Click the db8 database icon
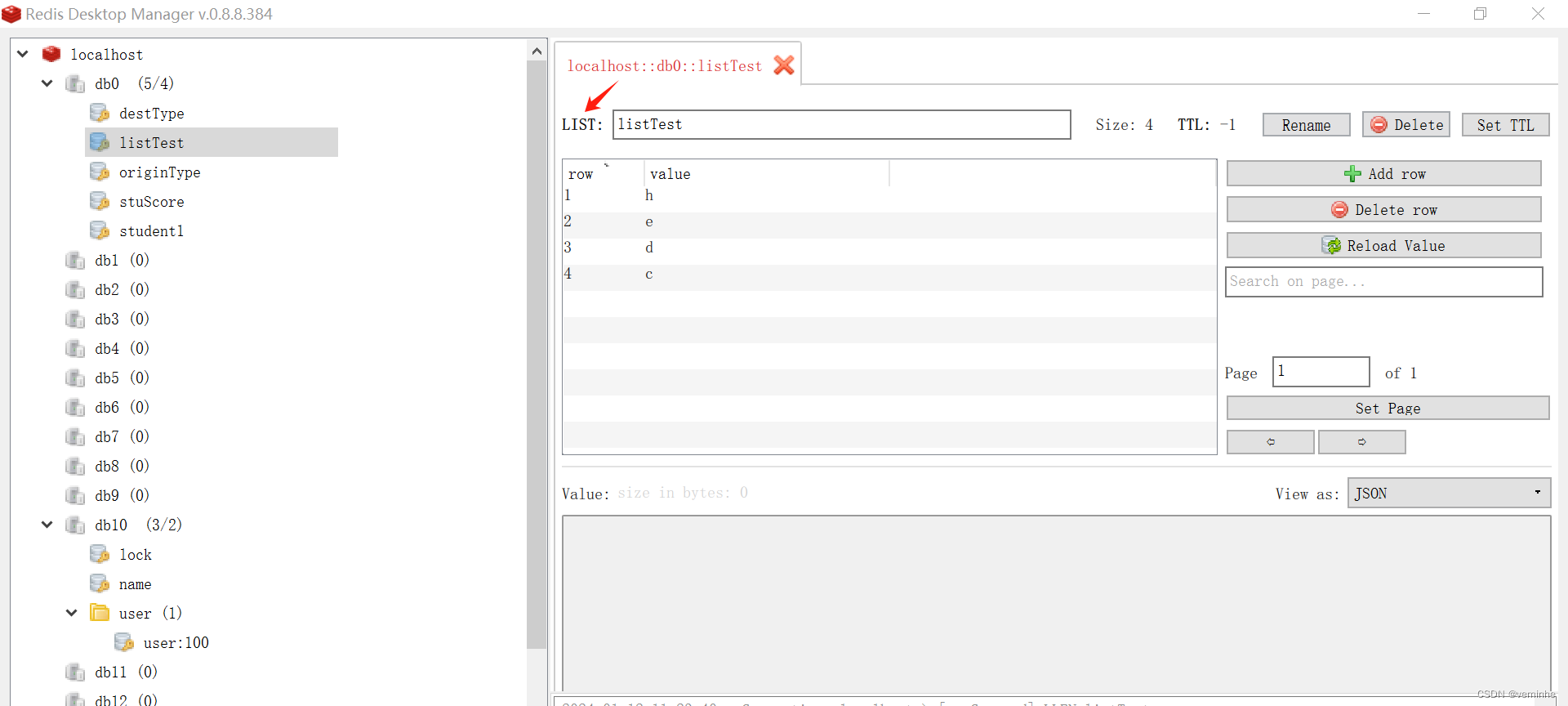The image size is (1568, 706). point(75,466)
